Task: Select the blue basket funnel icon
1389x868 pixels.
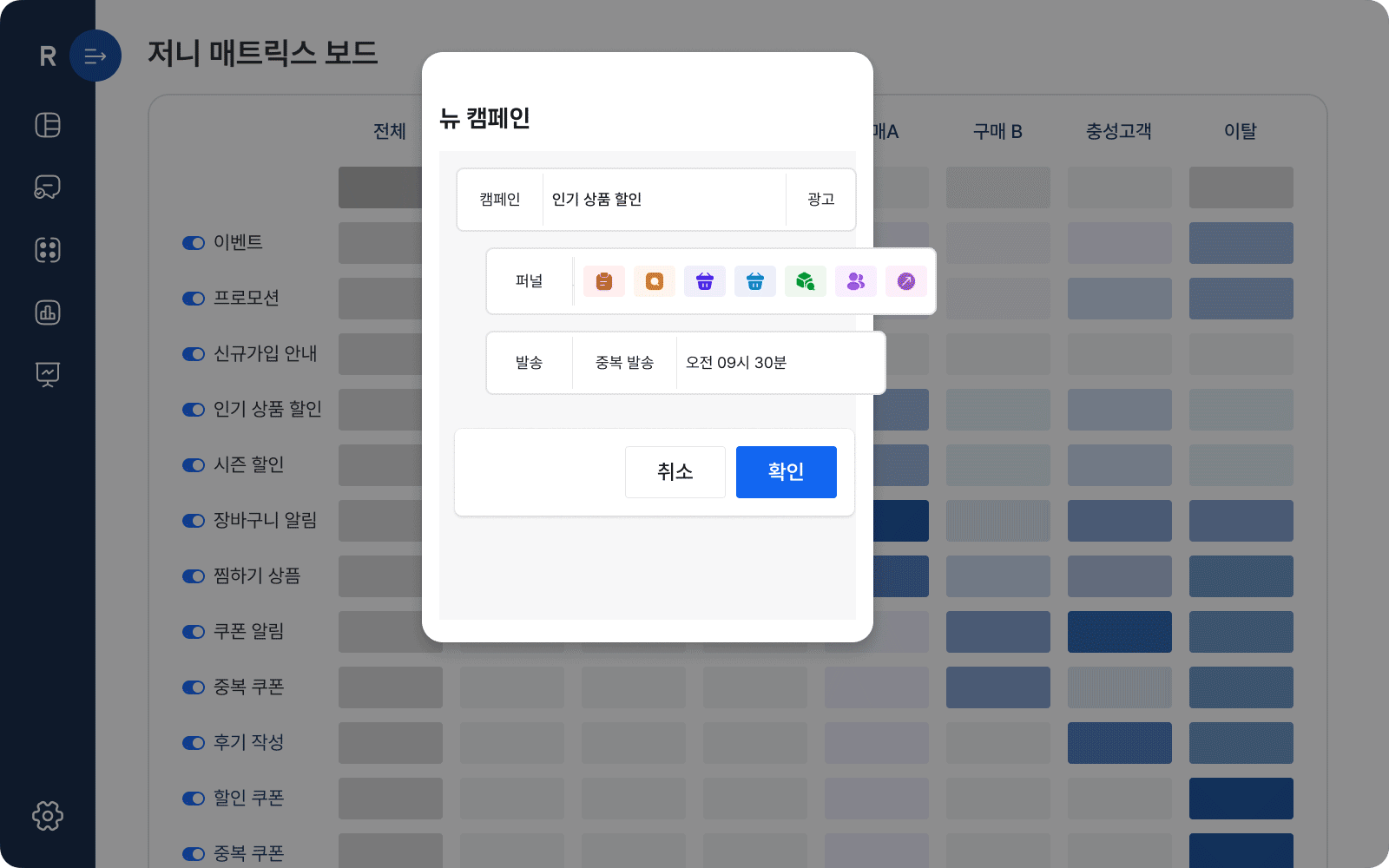Action: [x=754, y=281]
